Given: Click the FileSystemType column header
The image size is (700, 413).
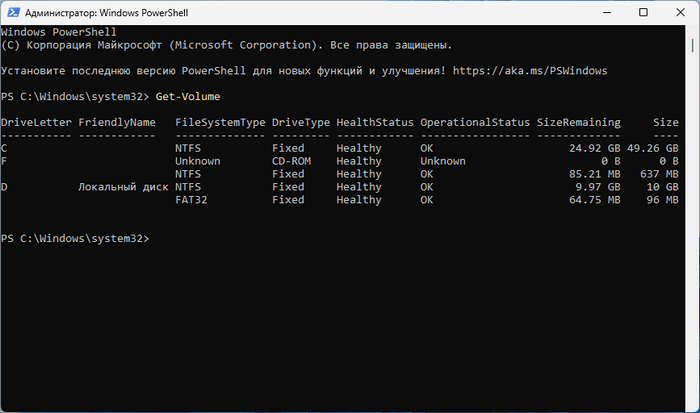Looking at the screenshot, I should [220, 122].
